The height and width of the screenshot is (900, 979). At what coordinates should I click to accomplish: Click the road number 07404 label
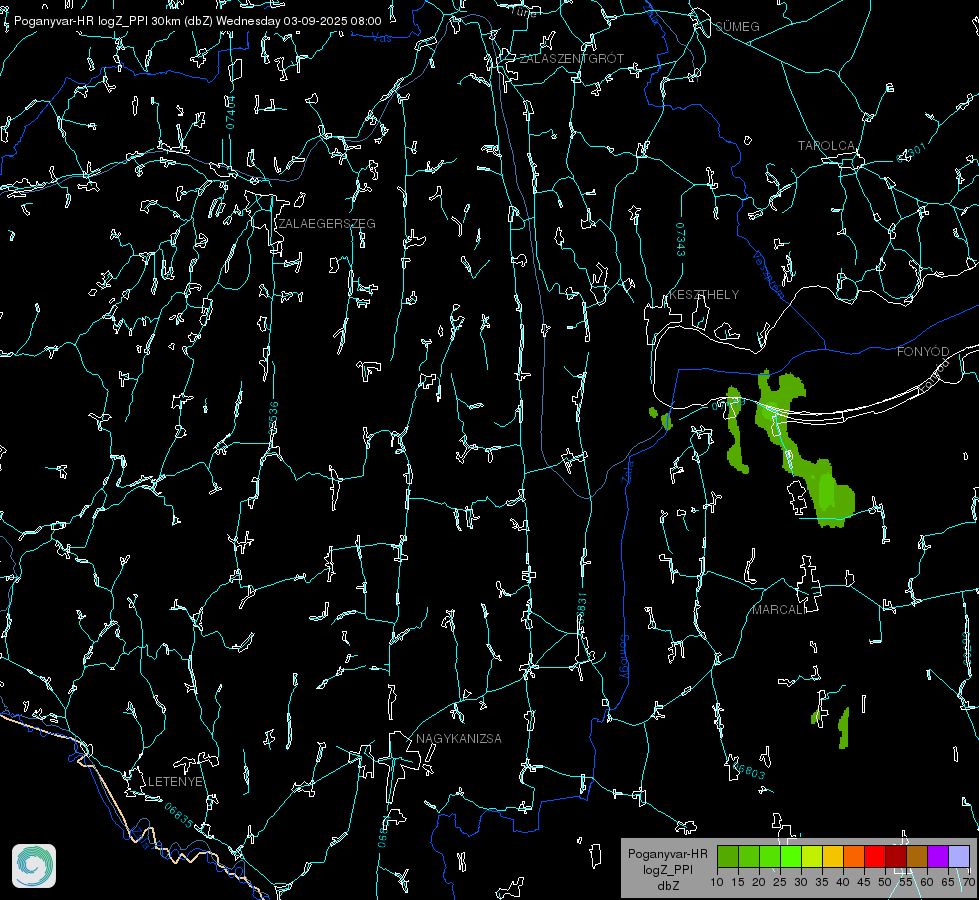pos(230,112)
